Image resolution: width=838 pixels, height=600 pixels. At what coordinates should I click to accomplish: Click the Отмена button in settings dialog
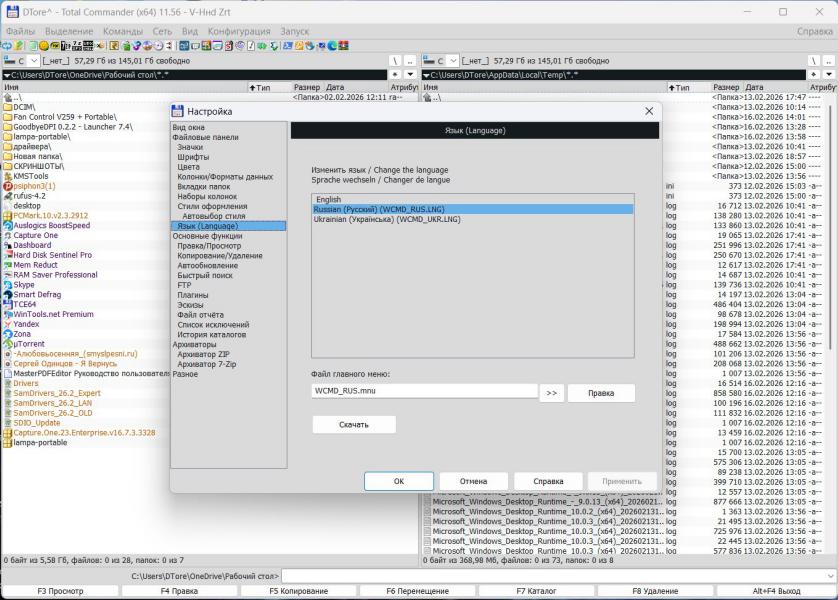(x=473, y=481)
